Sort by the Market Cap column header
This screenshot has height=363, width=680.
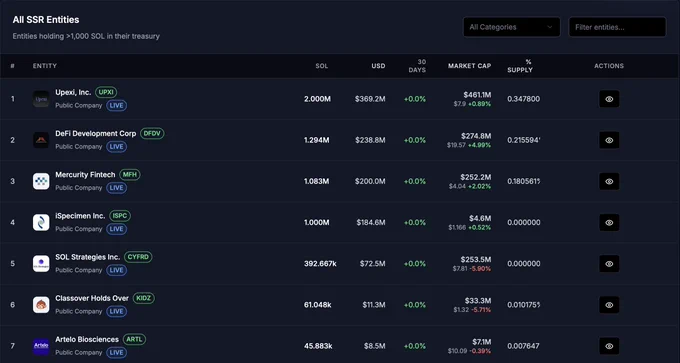coord(470,66)
